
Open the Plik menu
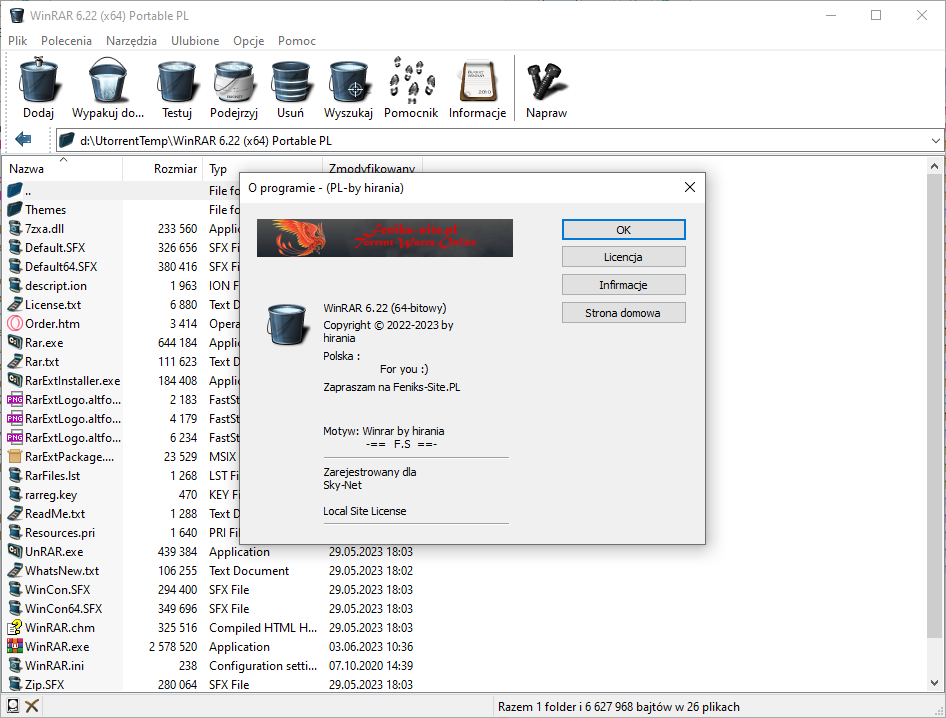pos(17,40)
